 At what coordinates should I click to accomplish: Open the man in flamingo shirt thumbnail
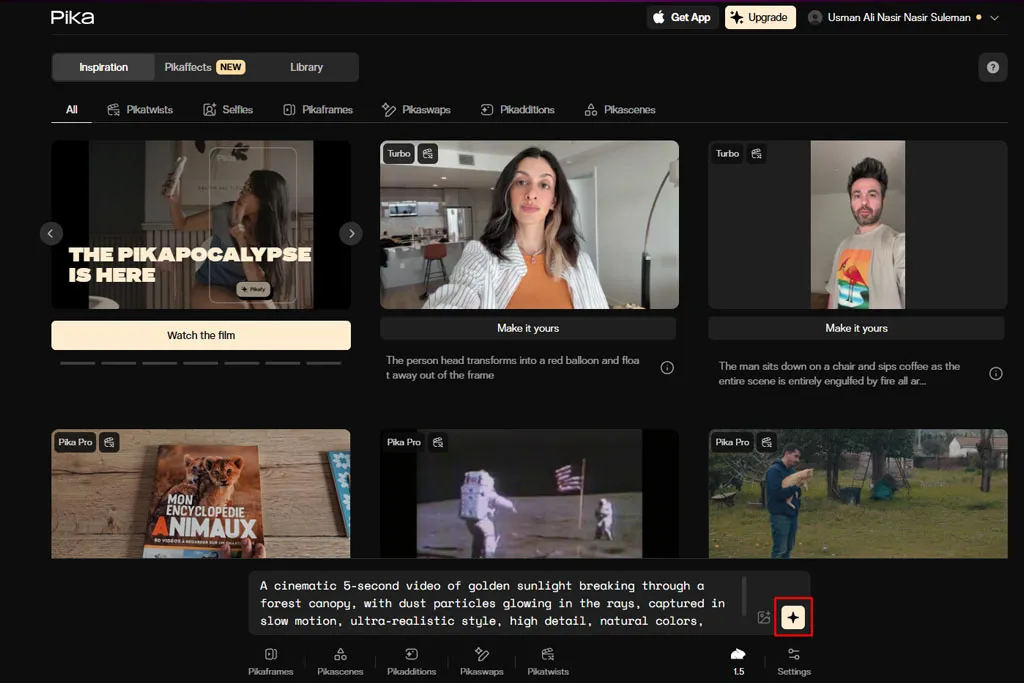857,225
